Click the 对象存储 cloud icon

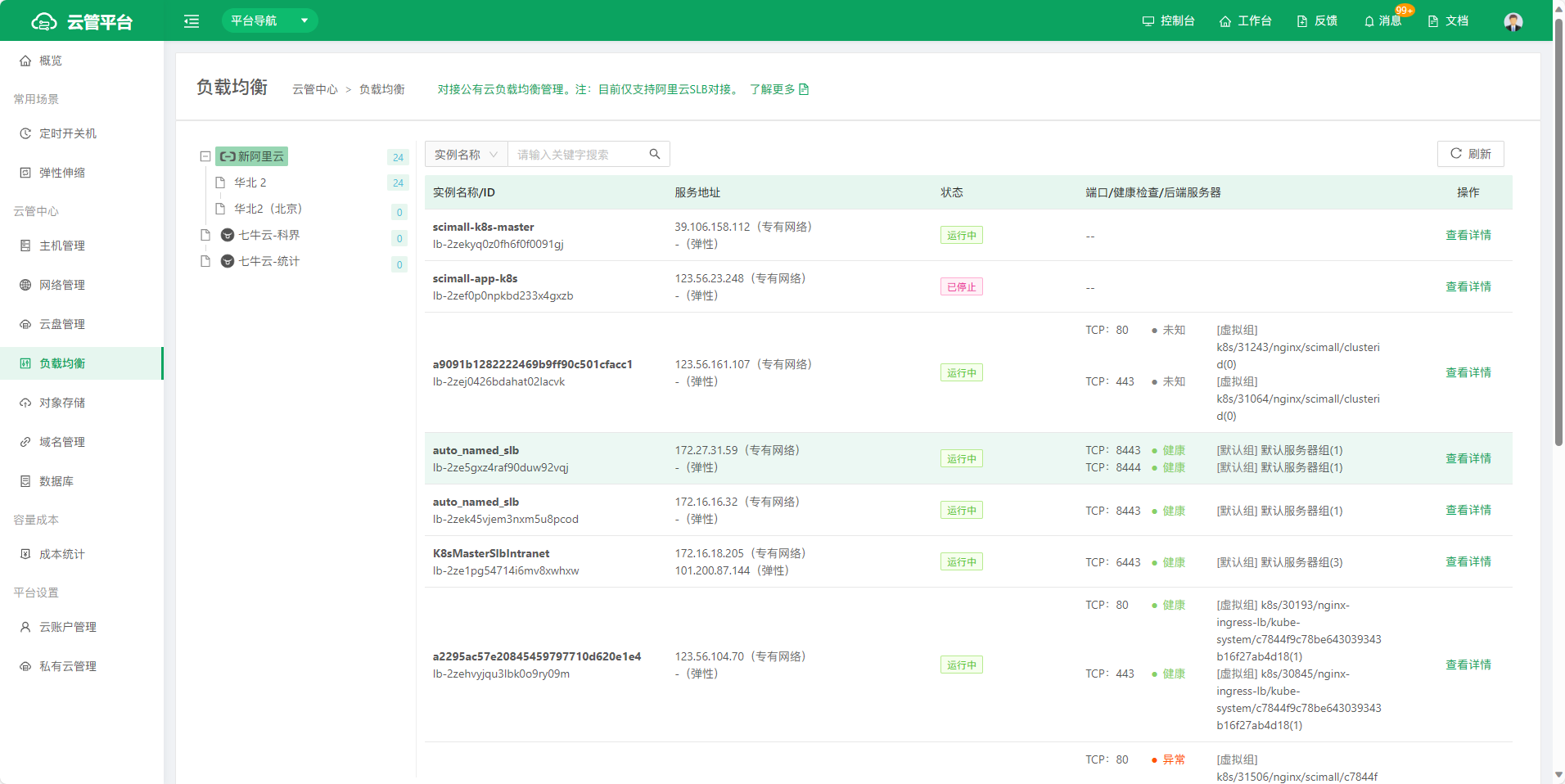click(25, 403)
